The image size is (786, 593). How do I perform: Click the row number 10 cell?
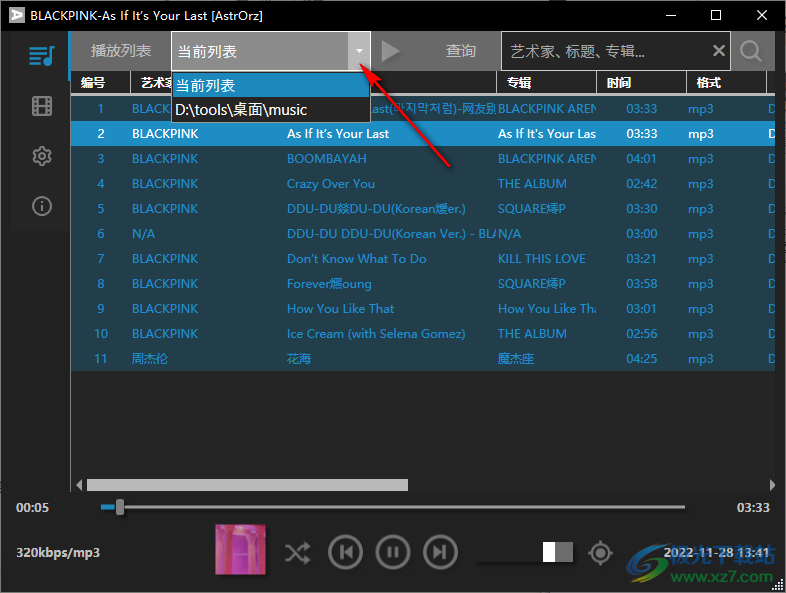(x=101, y=334)
